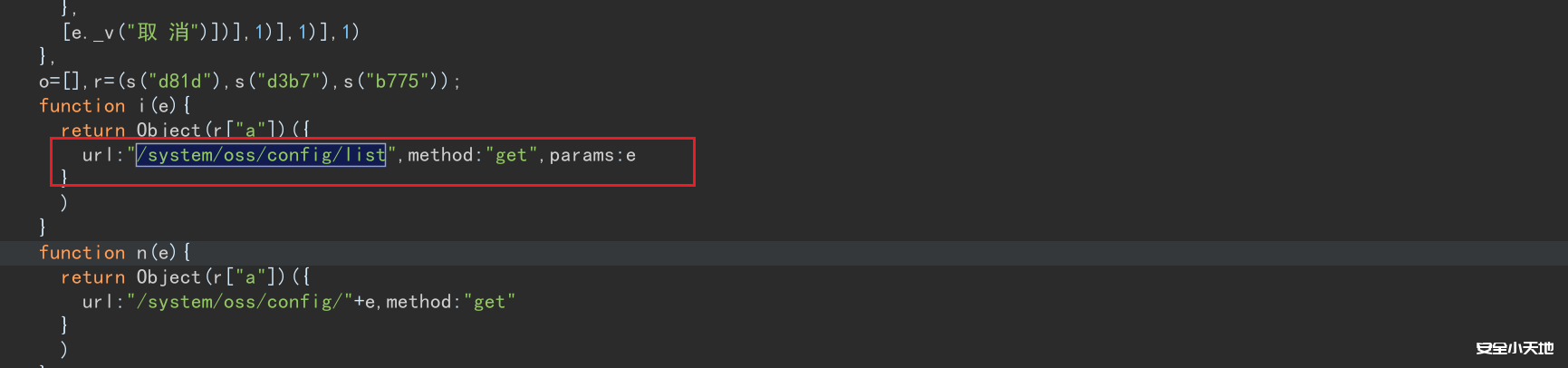Click the "/system/oss/config/" string in function n
The image size is (1568, 368).
(x=239, y=302)
